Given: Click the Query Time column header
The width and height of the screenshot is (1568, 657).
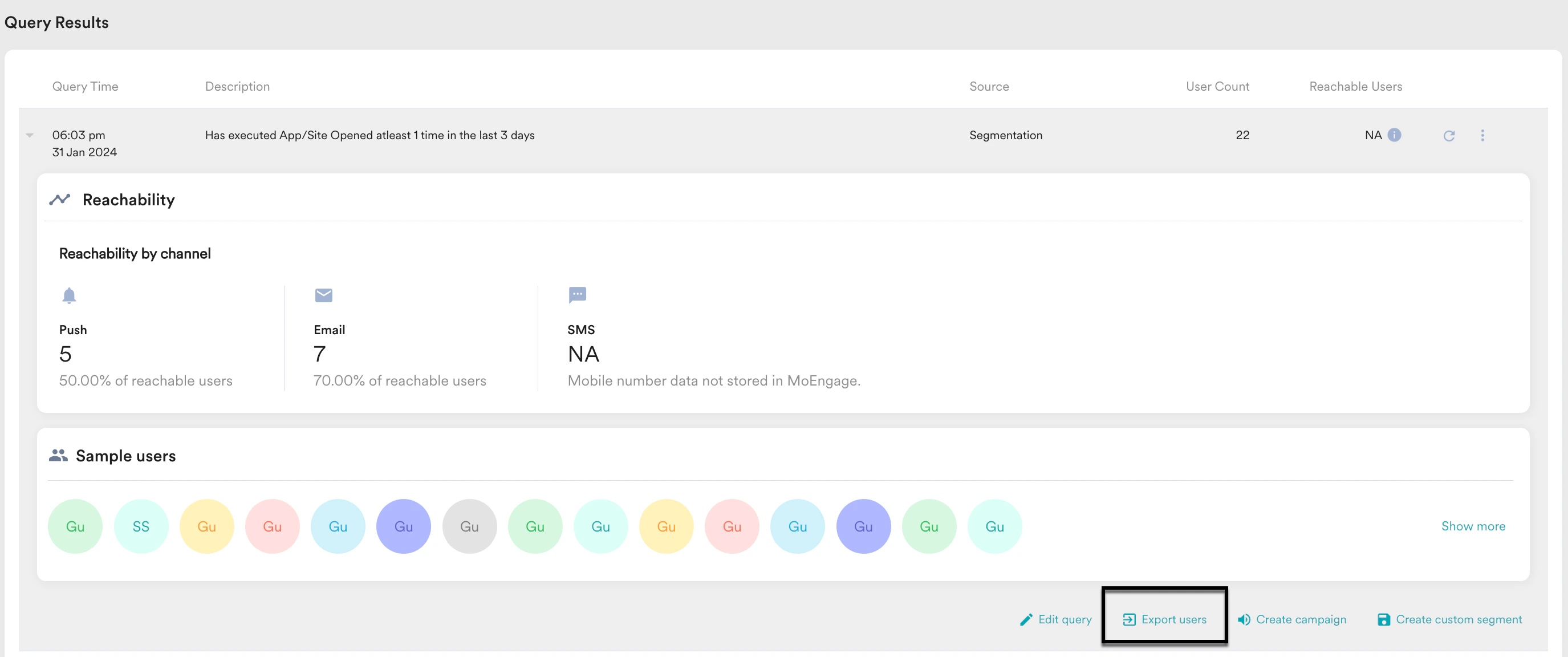Looking at the screenshot, I should click(85, 87).
